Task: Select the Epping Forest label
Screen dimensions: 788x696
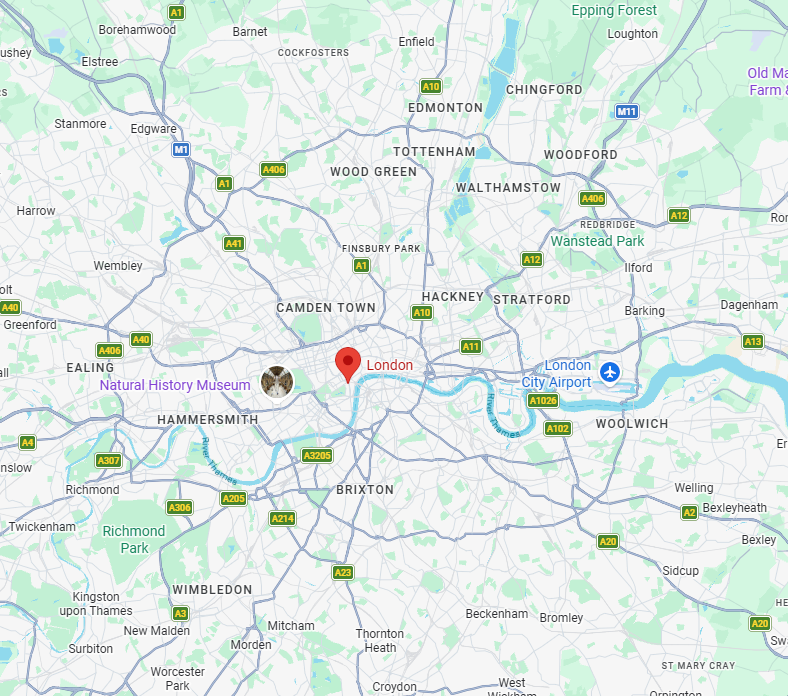Action: pos(614,11)
